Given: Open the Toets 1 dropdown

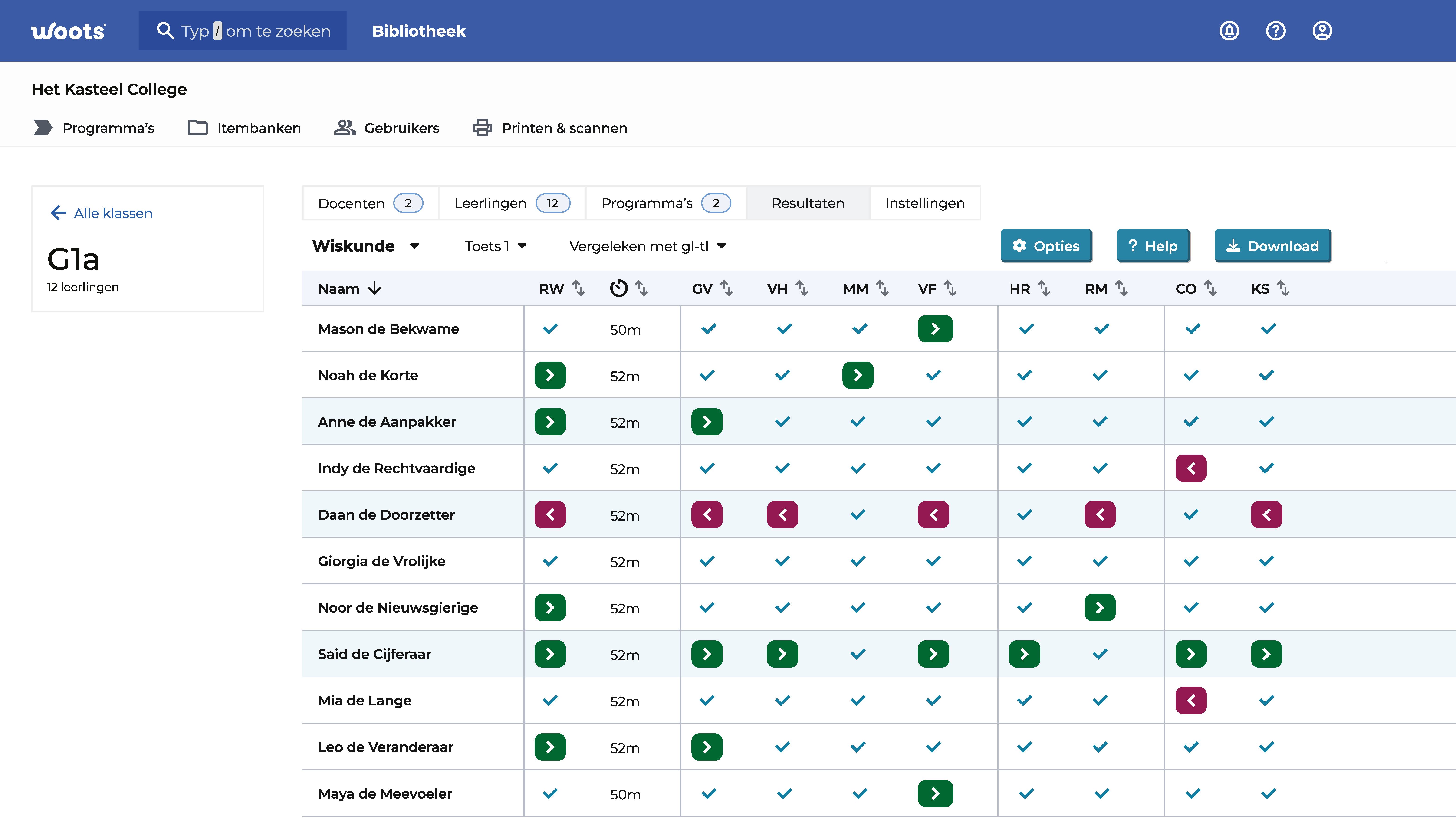Looking at the screenshot, I should pyautogui.click(x=496, y=246).
